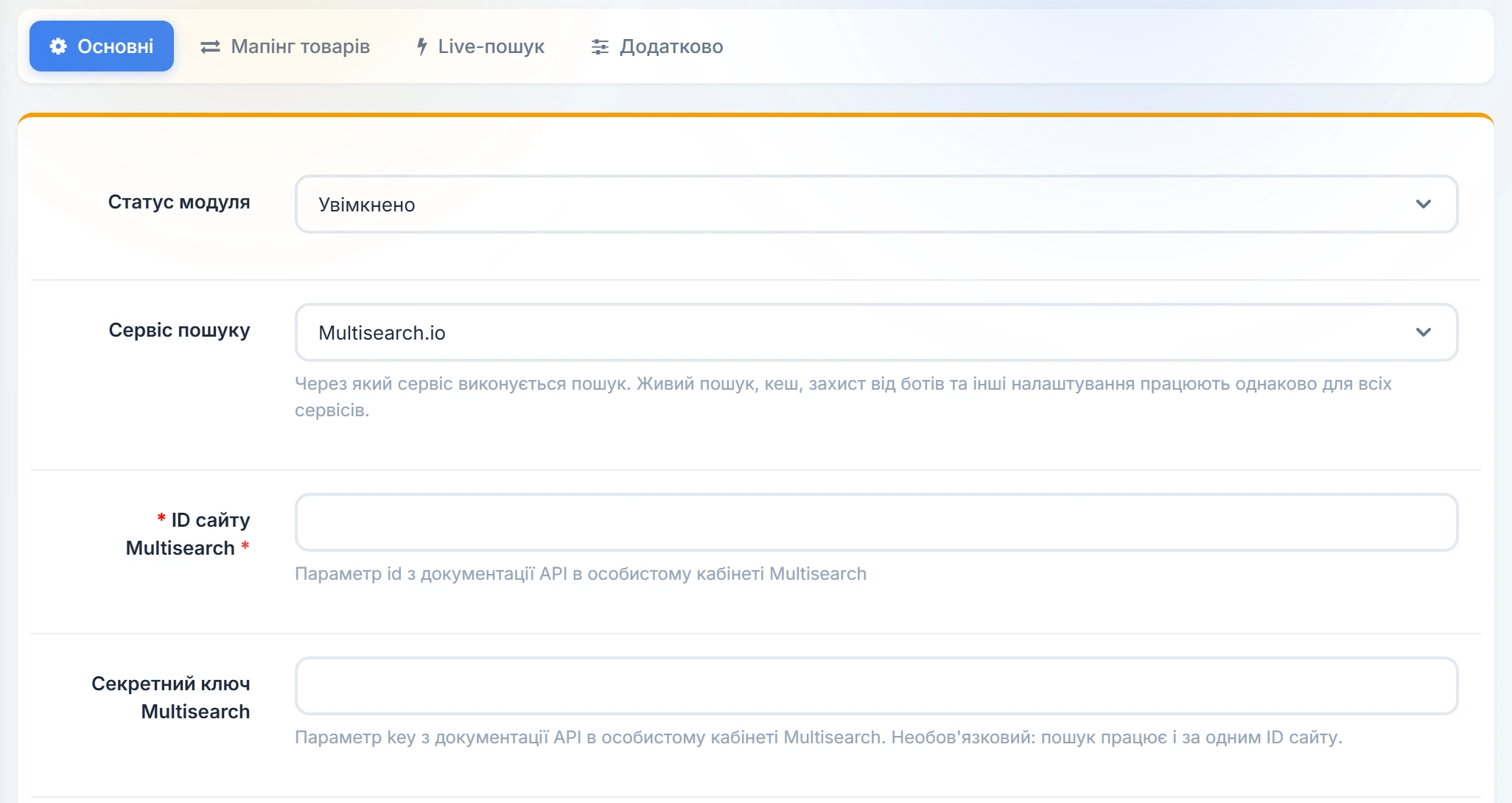The width and height of the screenshot is (1512, 803).
Task: Click the Статус модуля label
Action: point(179,202)
